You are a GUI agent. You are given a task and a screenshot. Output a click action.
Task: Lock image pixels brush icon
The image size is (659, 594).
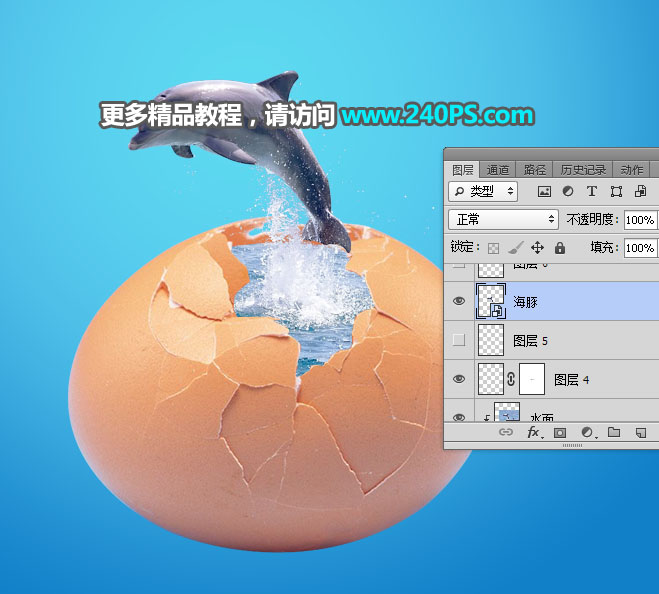(x=516, y=248)
